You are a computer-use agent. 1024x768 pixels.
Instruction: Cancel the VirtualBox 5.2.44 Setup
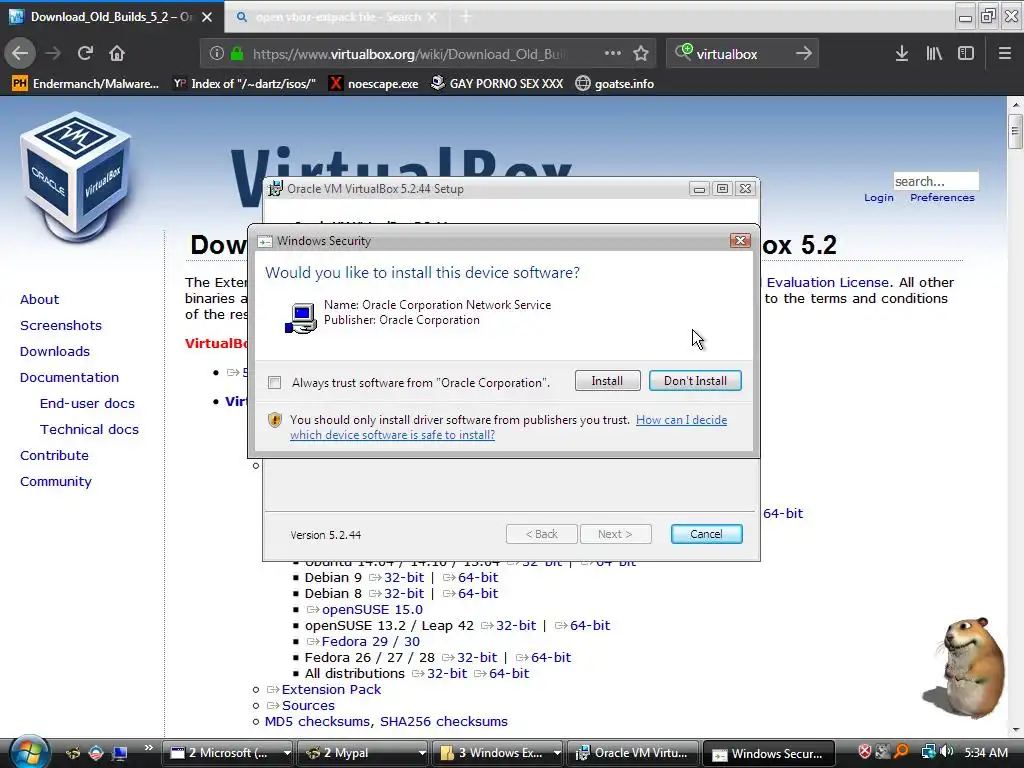coord(707,534)
